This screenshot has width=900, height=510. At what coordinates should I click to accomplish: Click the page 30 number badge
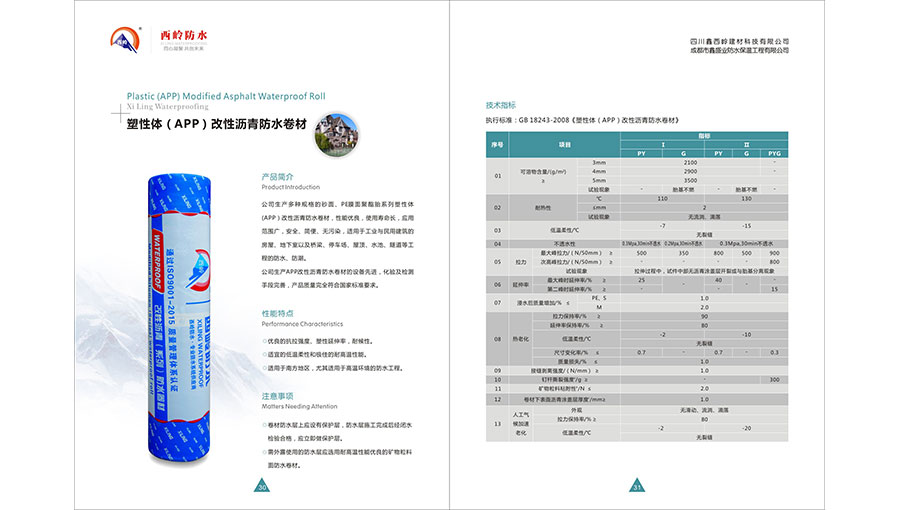tap(263, 487)
